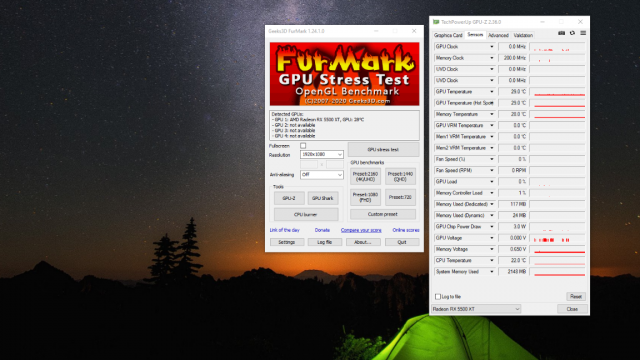
Task: Launch GPU Shark tool
Action: (x=323, y=198)
